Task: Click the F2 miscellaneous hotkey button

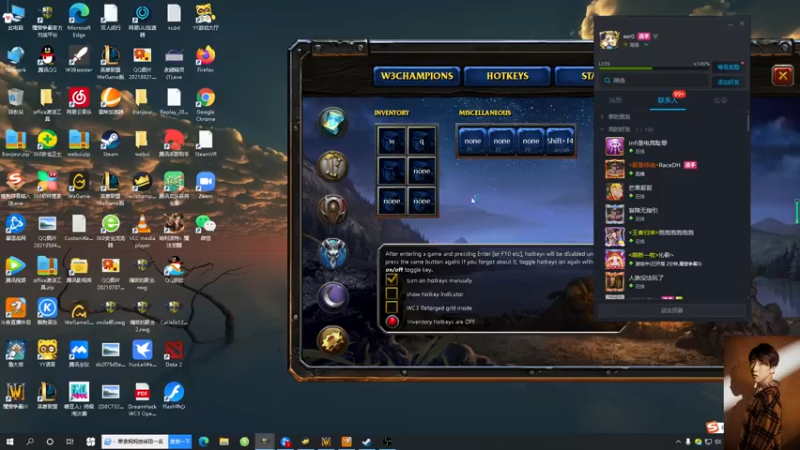Action: pyautogui.click(x=502, y=141)
